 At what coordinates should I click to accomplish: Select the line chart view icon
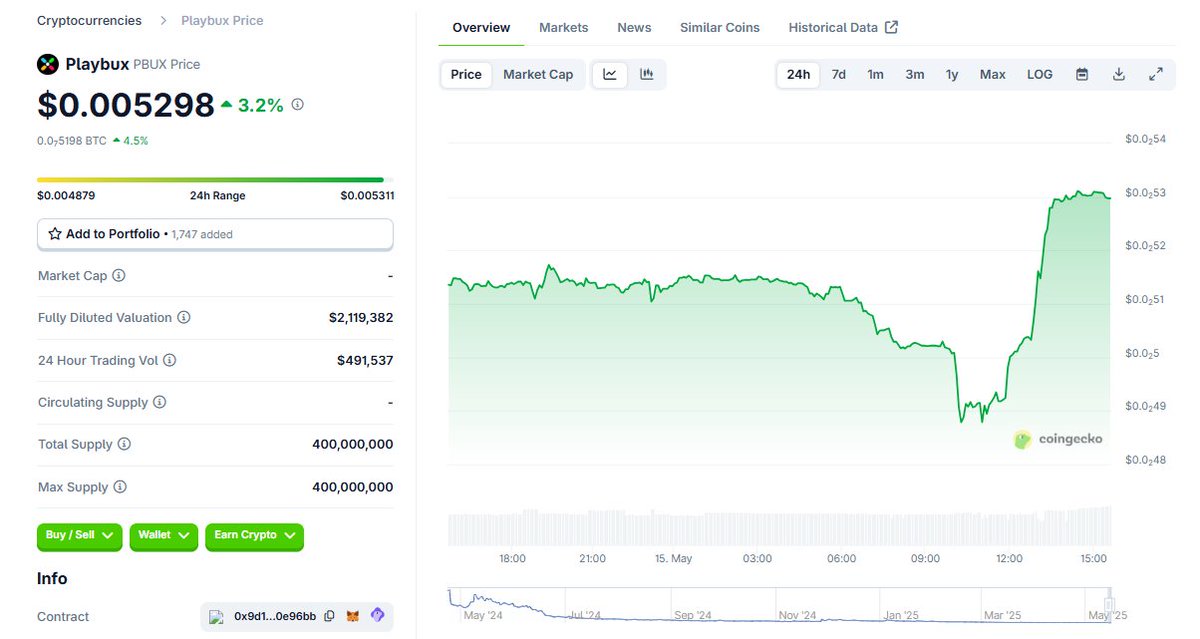point(610,74)
